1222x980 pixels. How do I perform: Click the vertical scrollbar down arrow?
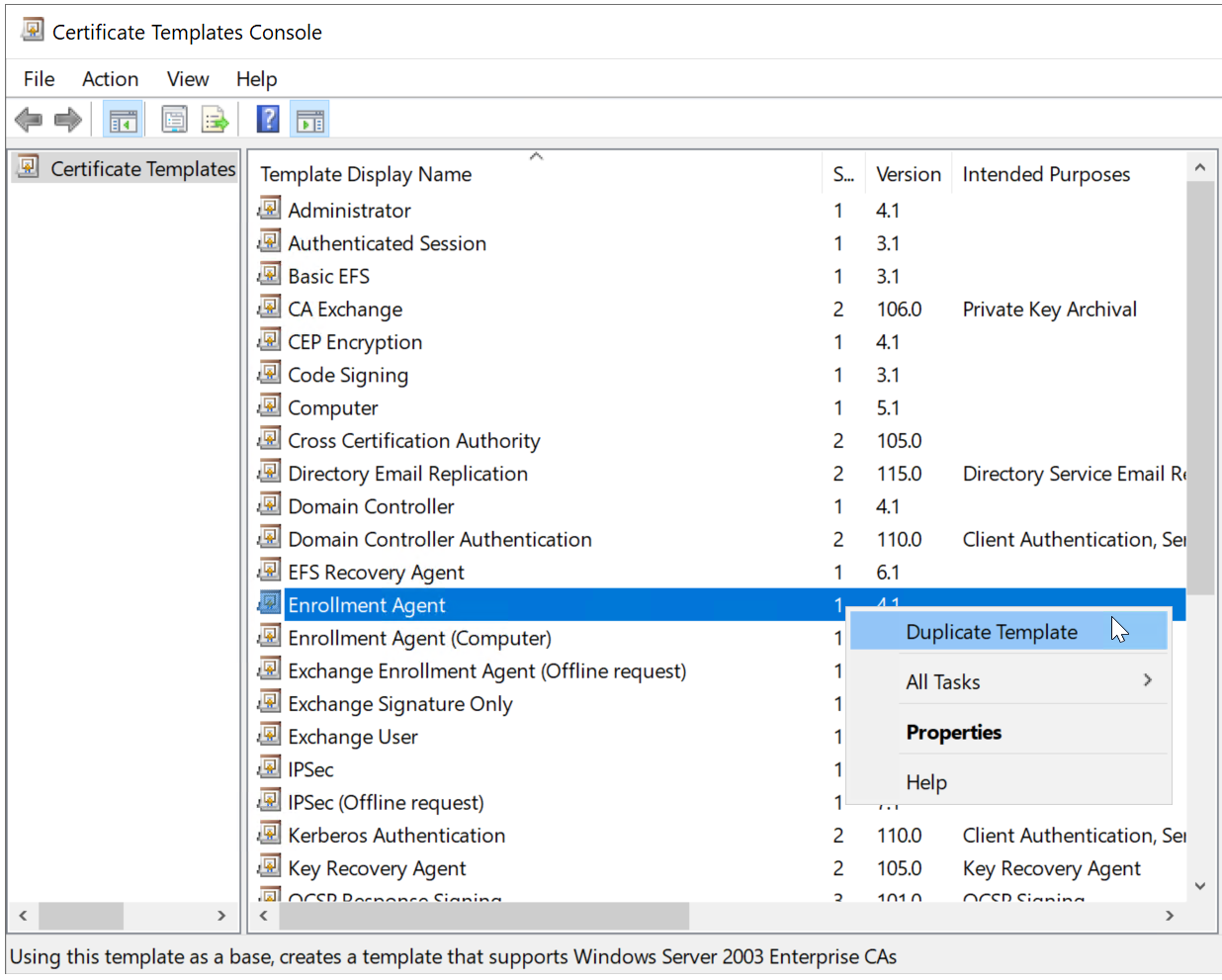click(x=1200, y=886)
